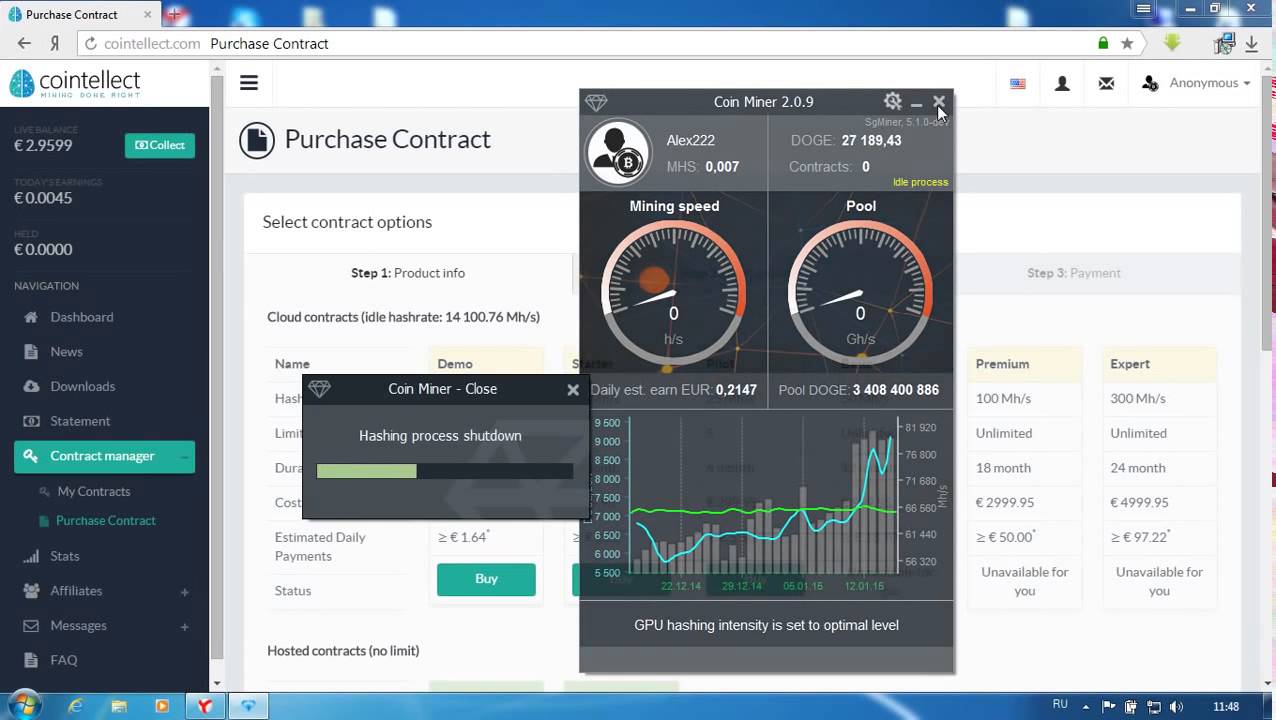Bookmark page with star icon
Viewport: 1276px width, 720px height.
1127,43
